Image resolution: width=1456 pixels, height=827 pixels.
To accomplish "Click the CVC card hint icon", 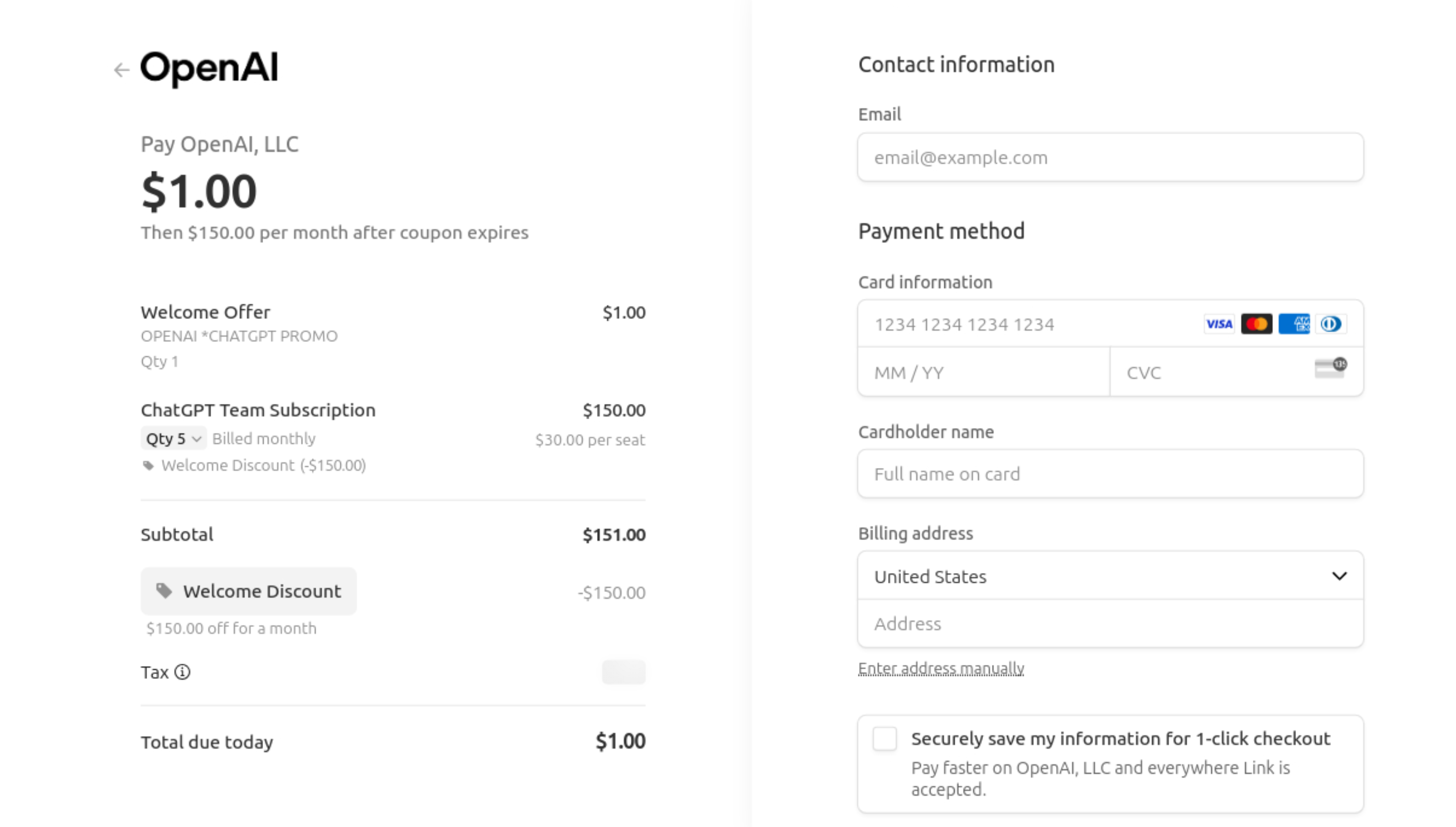I will (1330, 368).
